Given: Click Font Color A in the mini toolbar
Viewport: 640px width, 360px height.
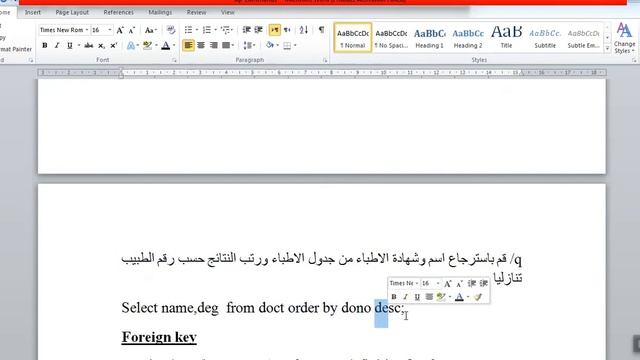Looking at the screenshot, I should pyautogui.click(x=459, y=297).
